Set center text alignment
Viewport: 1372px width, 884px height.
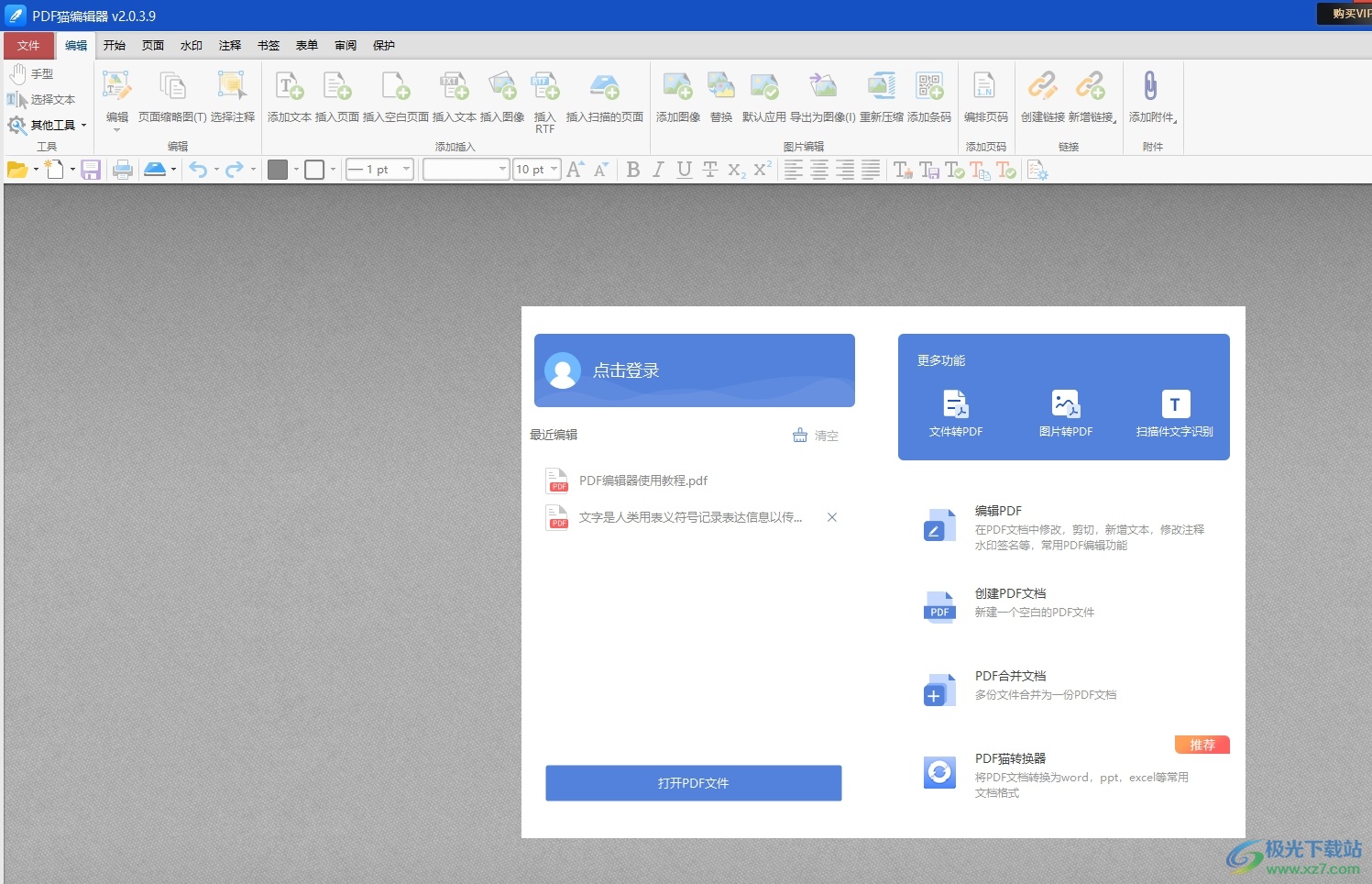(x=819, y=170)
